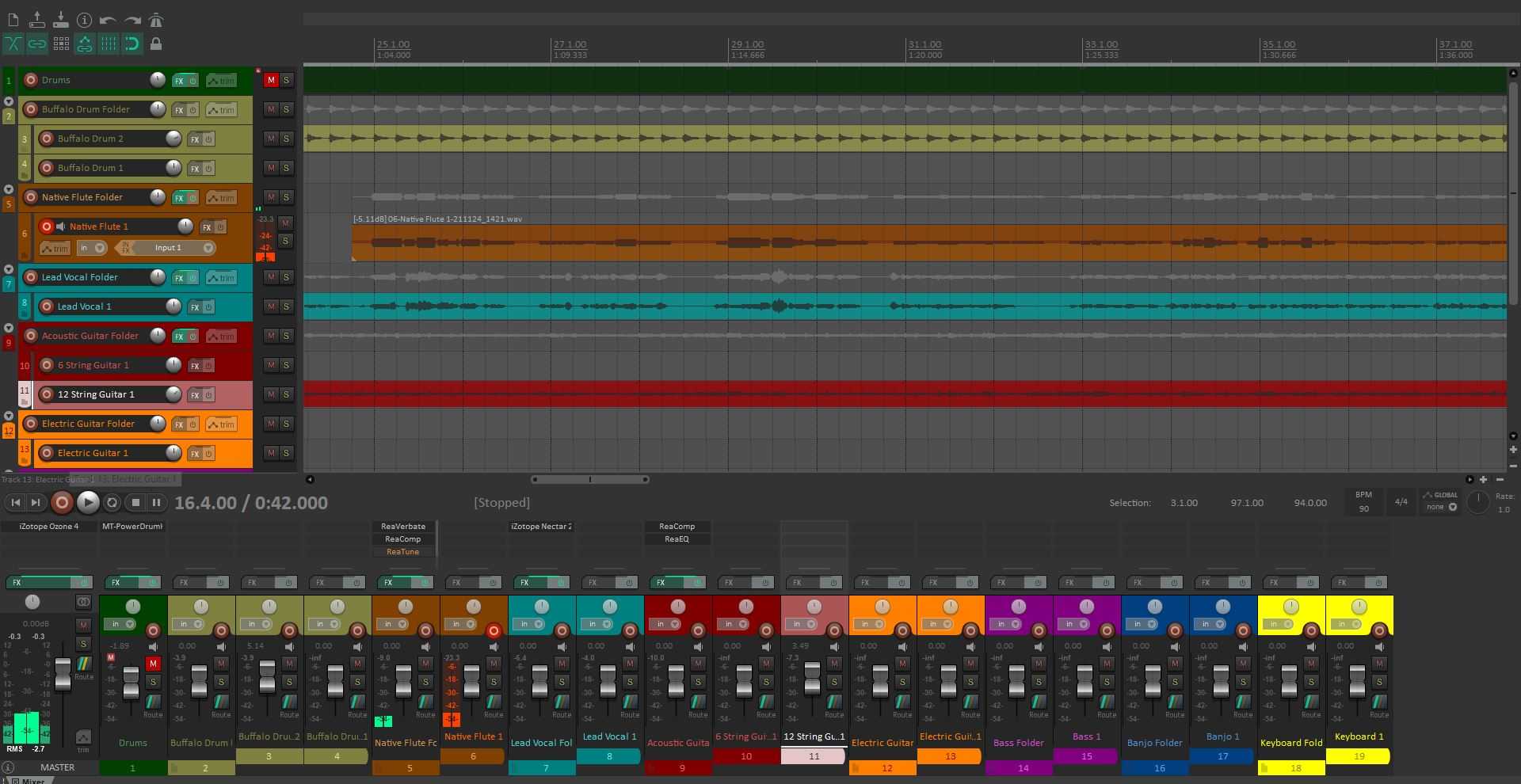This screenshot has height=784, width=1521.
Task: Click the Undo arrow icon
Action: tap(109, 20)
